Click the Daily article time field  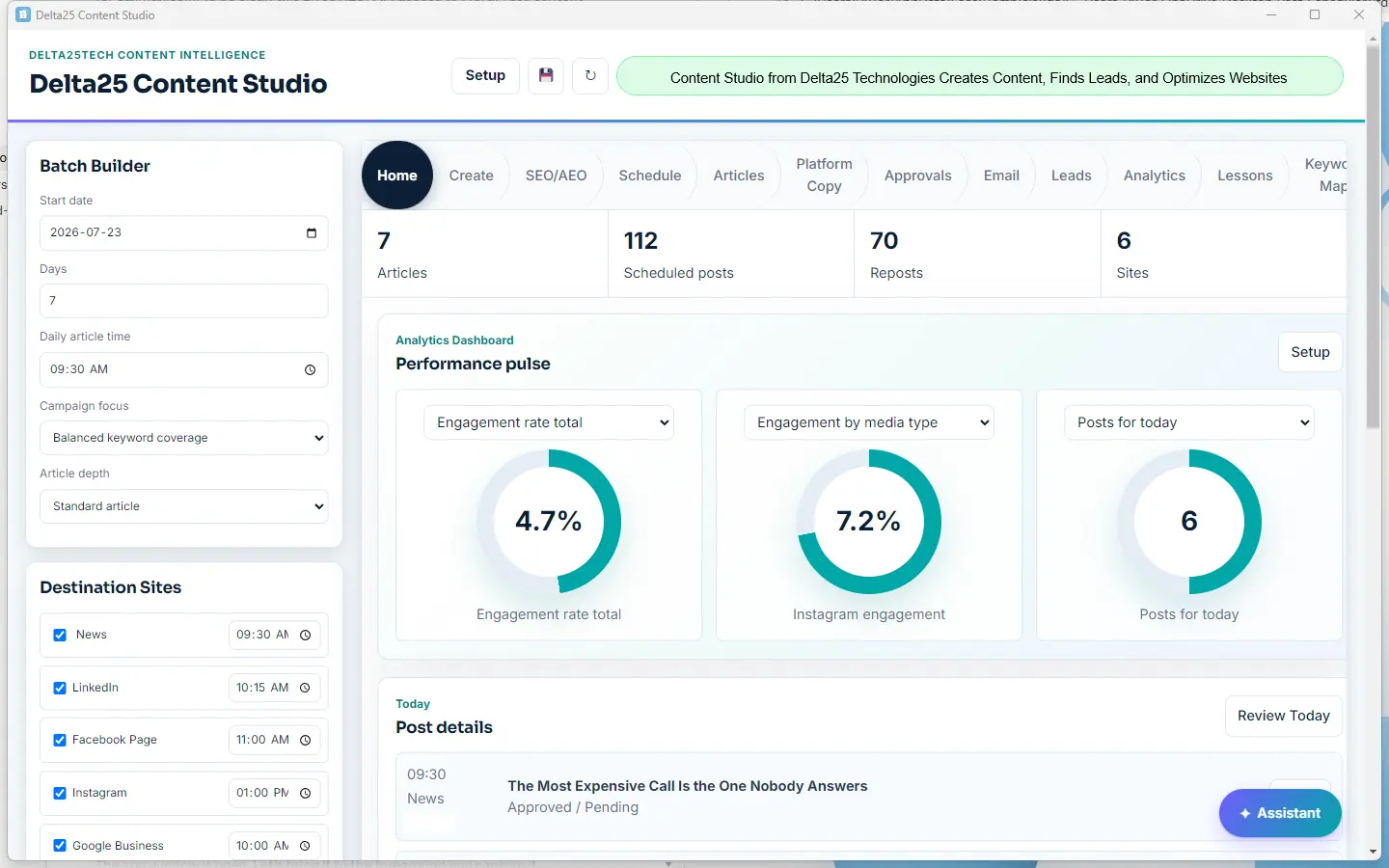[x=183, y=369]
